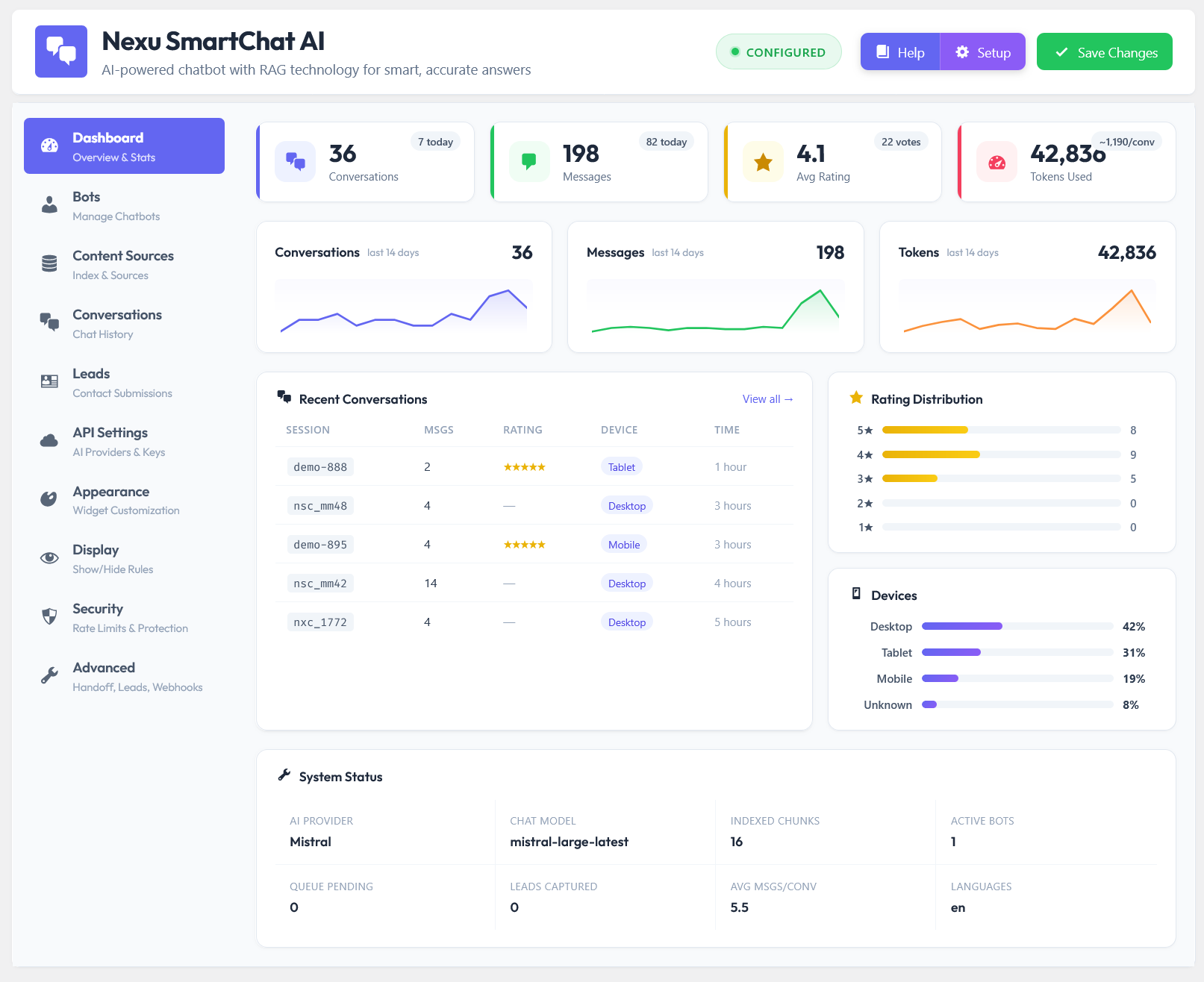Click the Setup button

(x=982, y=51)
